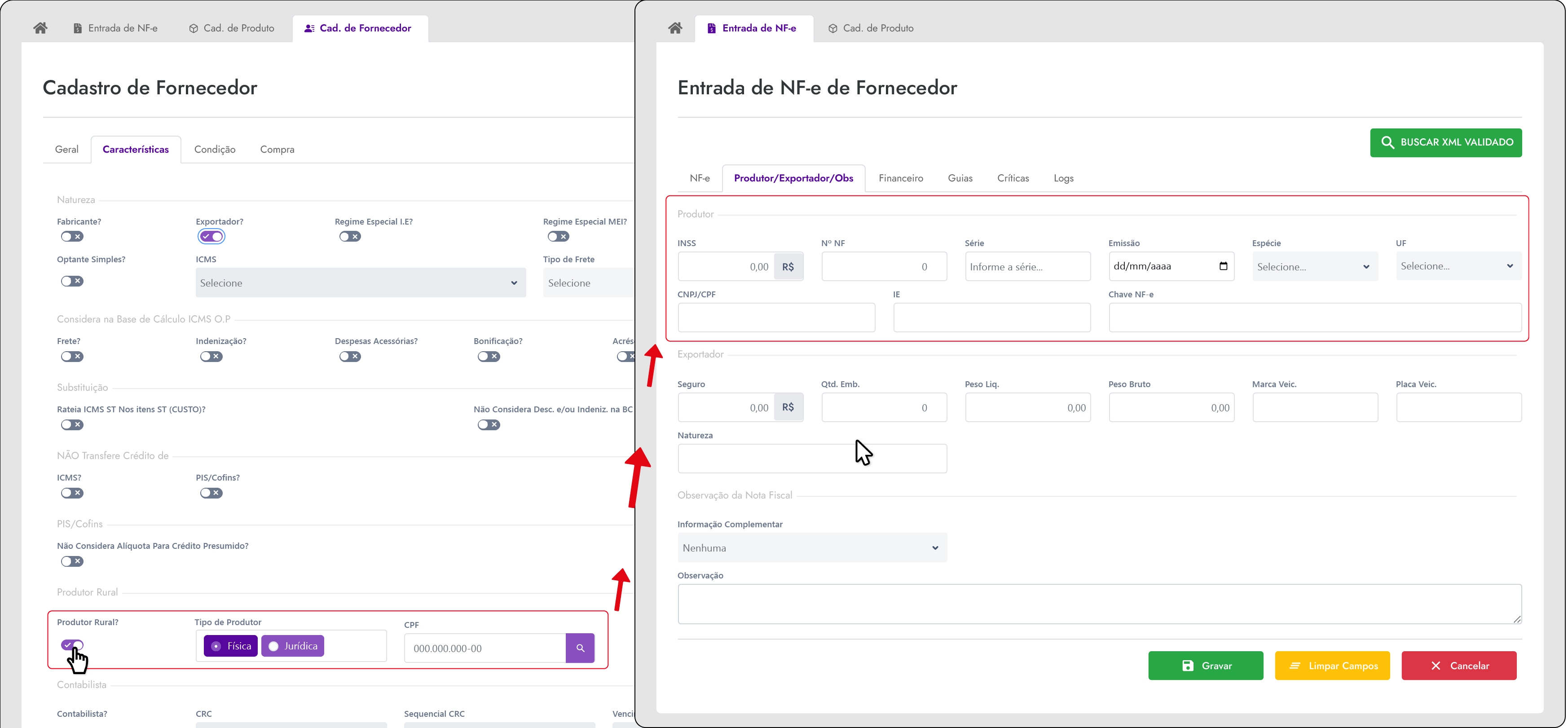Click the Chave NF-e input field
Image resolution: width=1568 pixels, height=728 pixels.
pos(1315,317)
